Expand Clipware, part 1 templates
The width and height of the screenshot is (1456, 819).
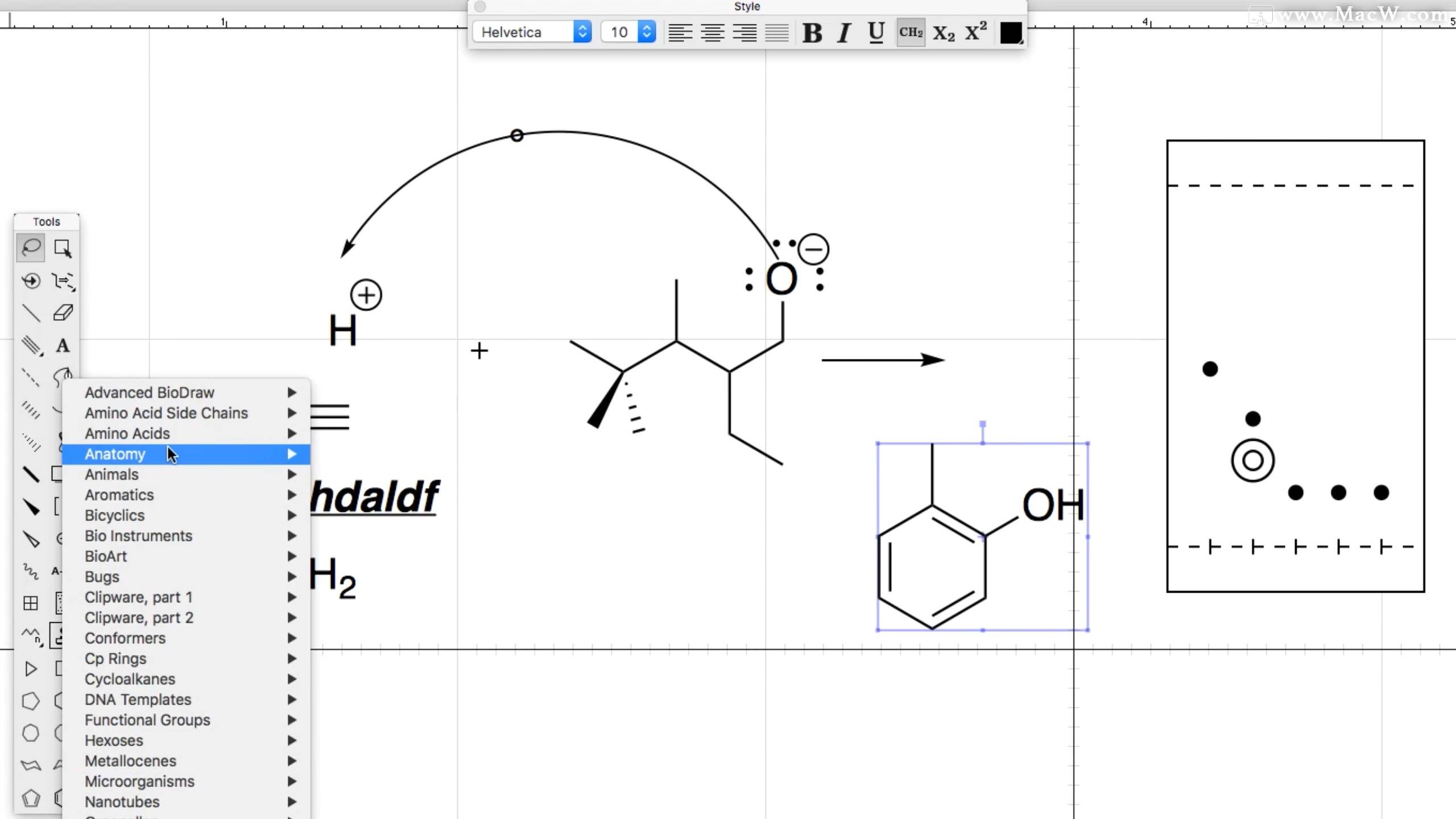tap(186, 597)
